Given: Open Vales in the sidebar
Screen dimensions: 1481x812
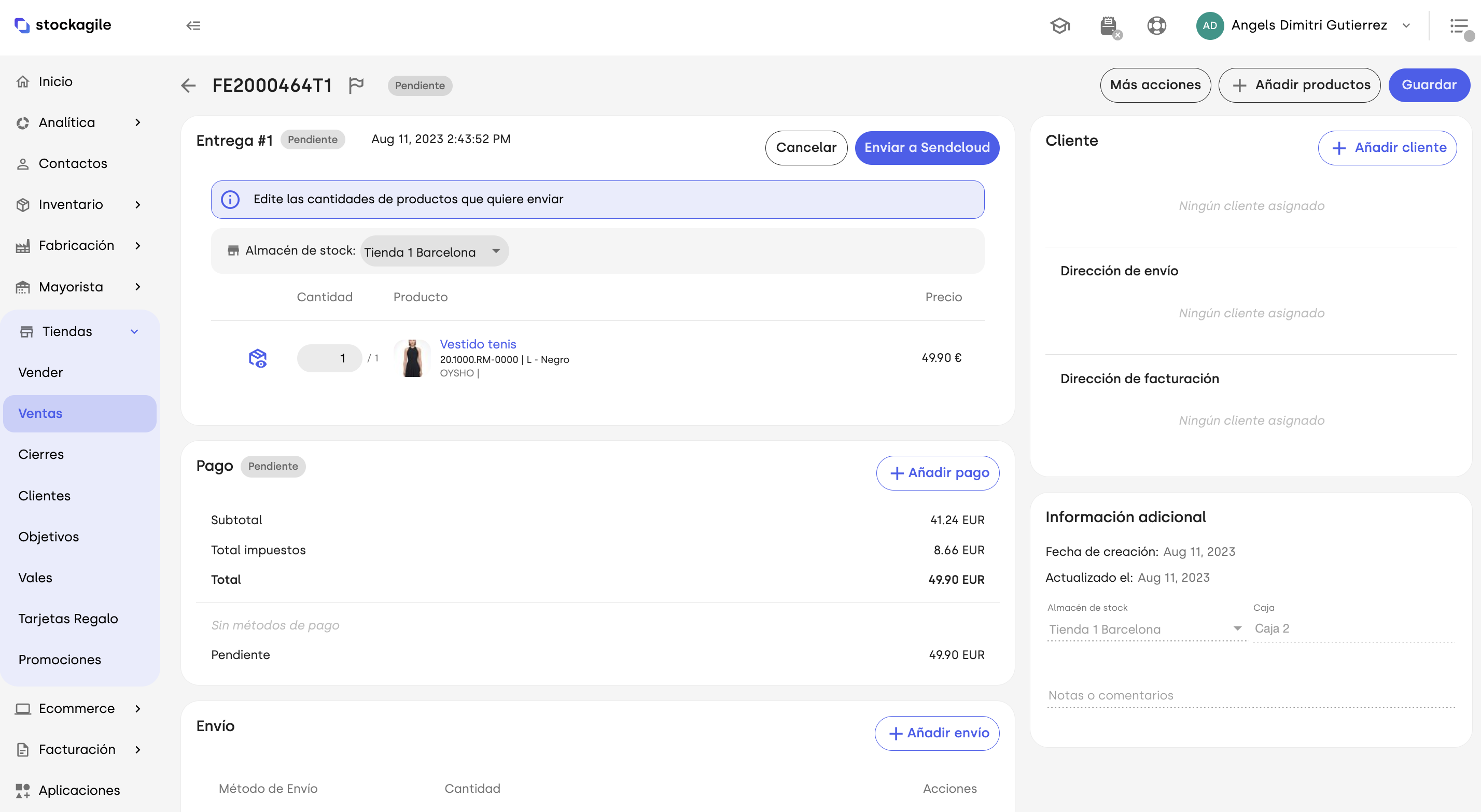Looking at the screenshot, I should [35, 578].
